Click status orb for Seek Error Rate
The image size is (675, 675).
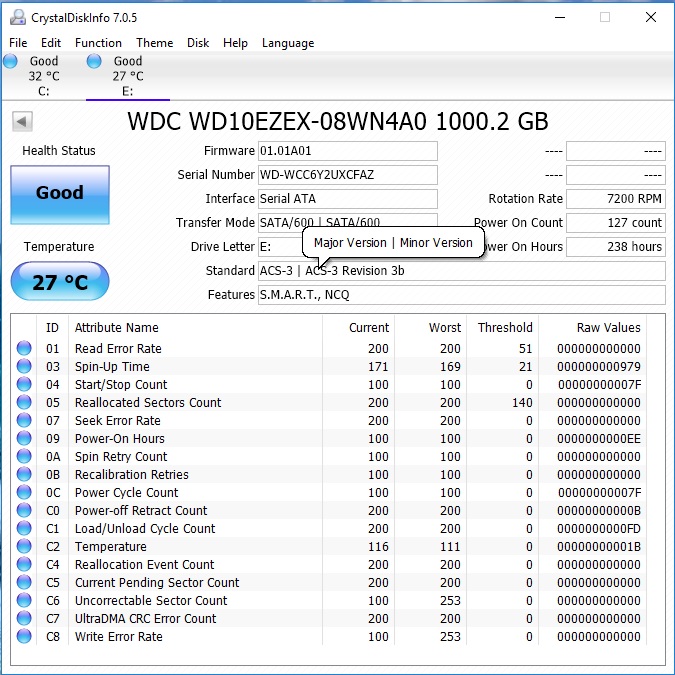(24, 420)
